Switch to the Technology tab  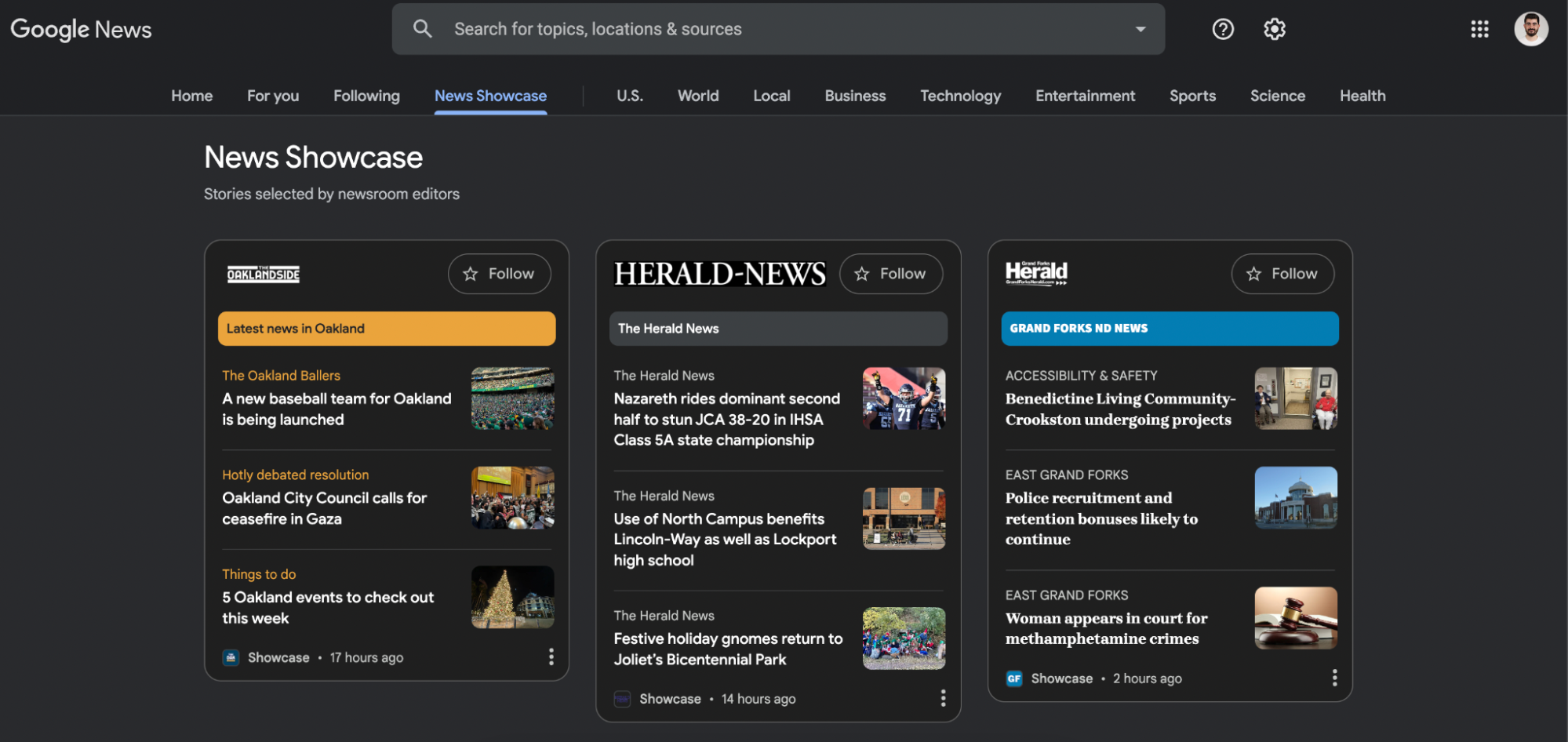pyautogui.click(x=960, y=96)
